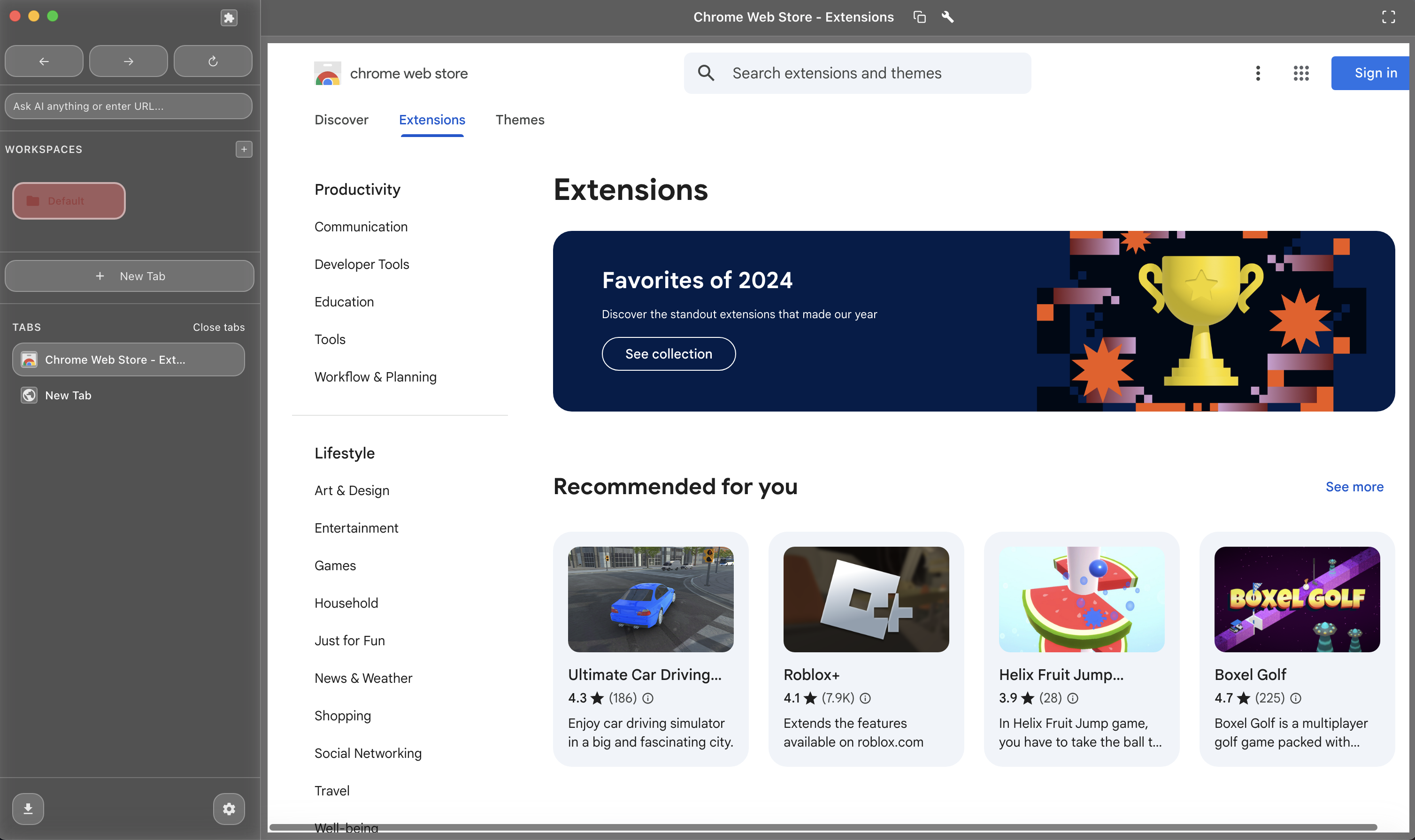Click the See collection button
Screen dimensions: 1415x840
[x=668, y=353]
